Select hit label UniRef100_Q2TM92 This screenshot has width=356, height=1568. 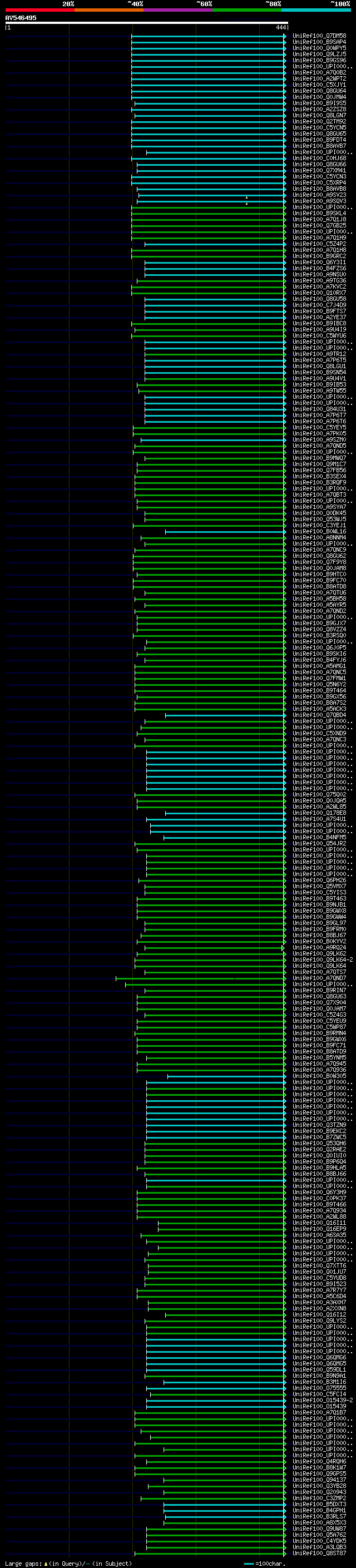point(319,121)
